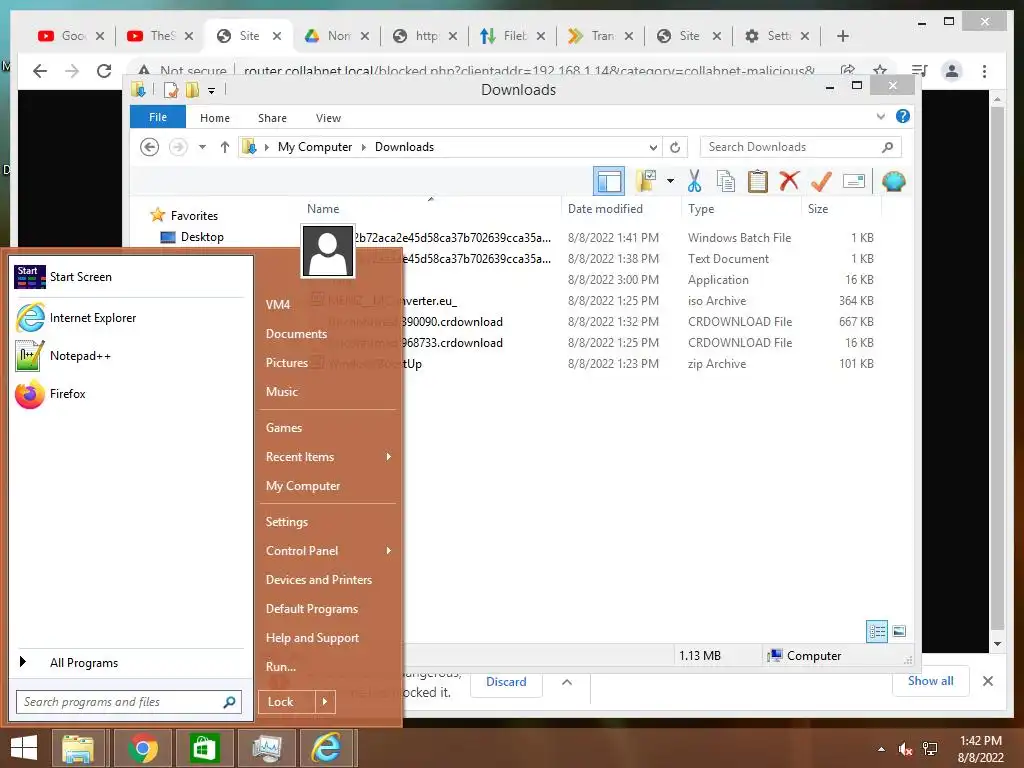Switch to large icons view at bottom

899,631
